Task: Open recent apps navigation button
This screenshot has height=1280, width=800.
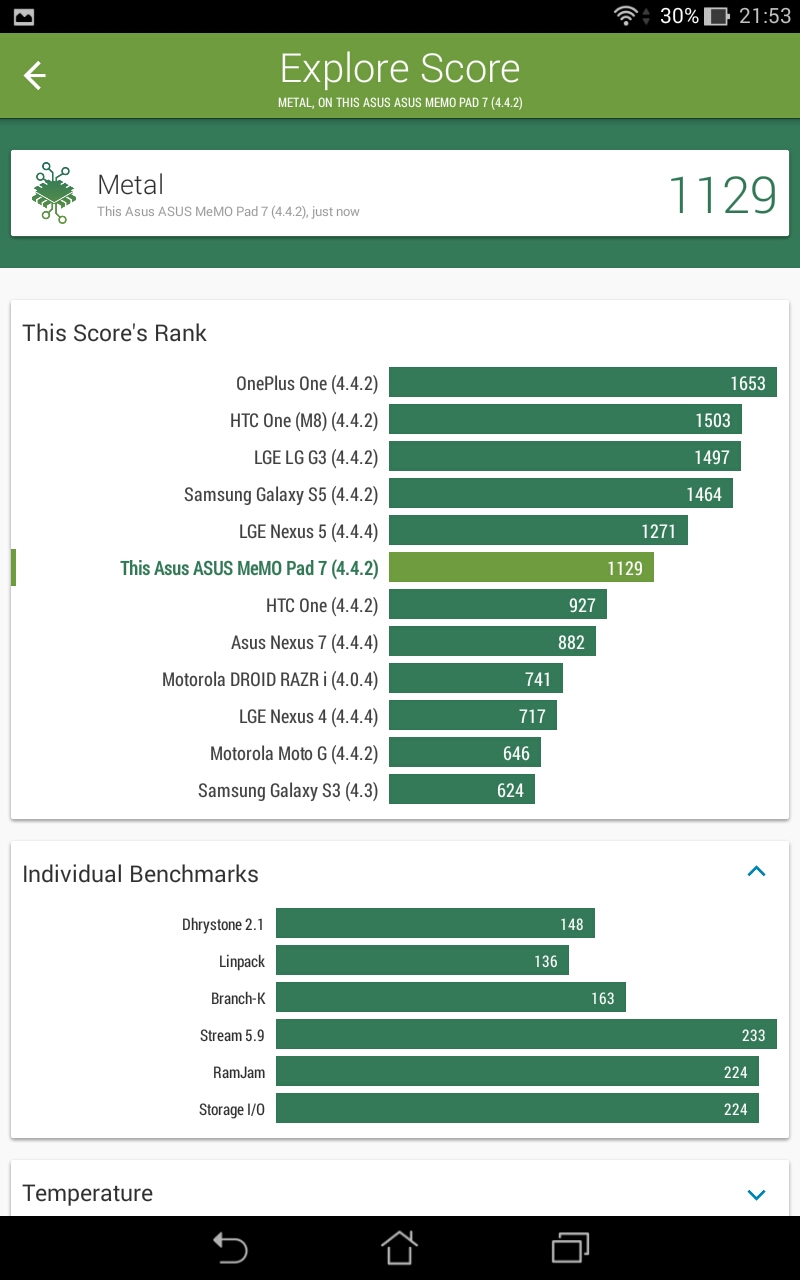Action: 570,1248
